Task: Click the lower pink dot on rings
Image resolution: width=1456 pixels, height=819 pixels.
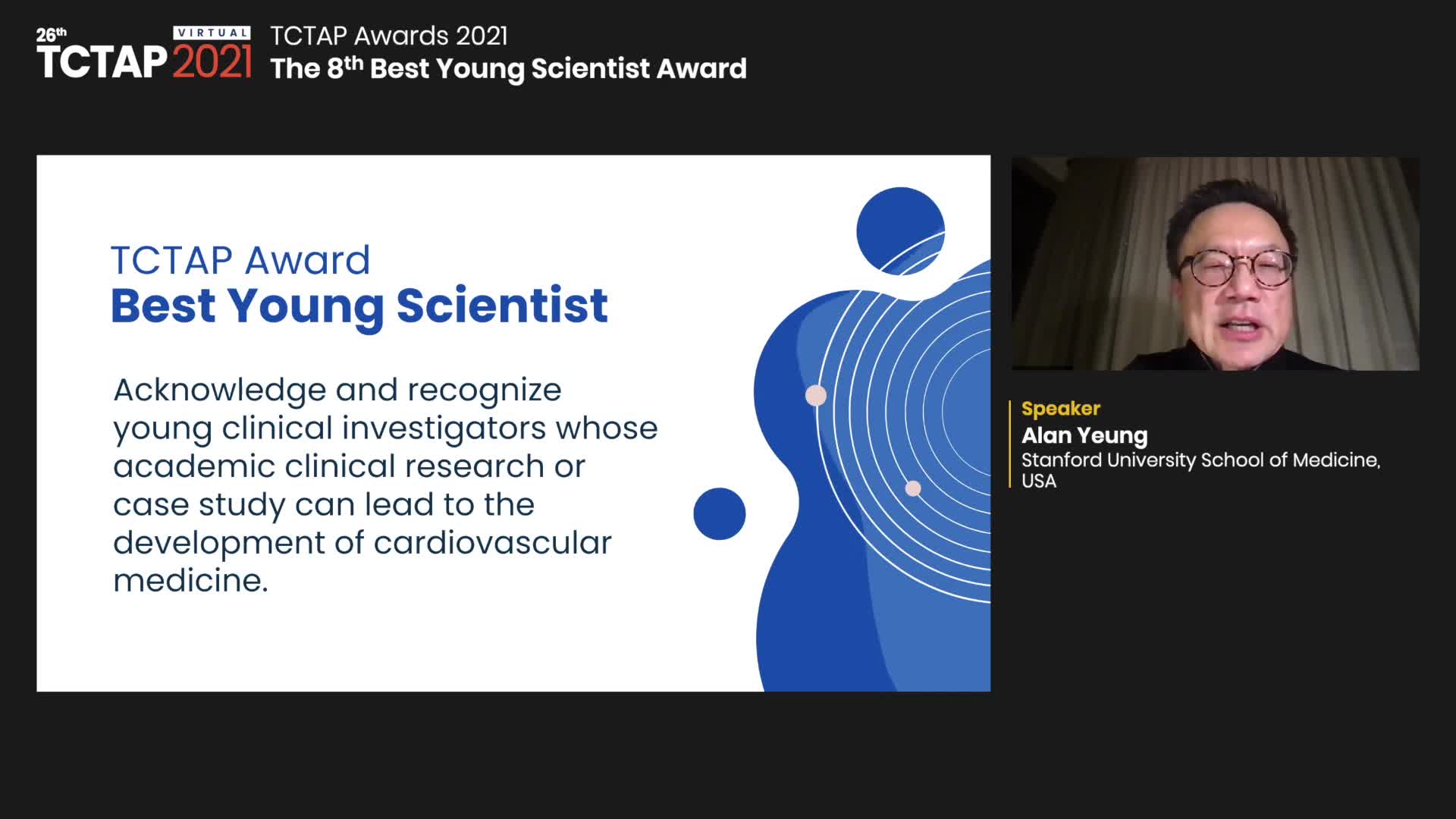Action: coord(913,488)
